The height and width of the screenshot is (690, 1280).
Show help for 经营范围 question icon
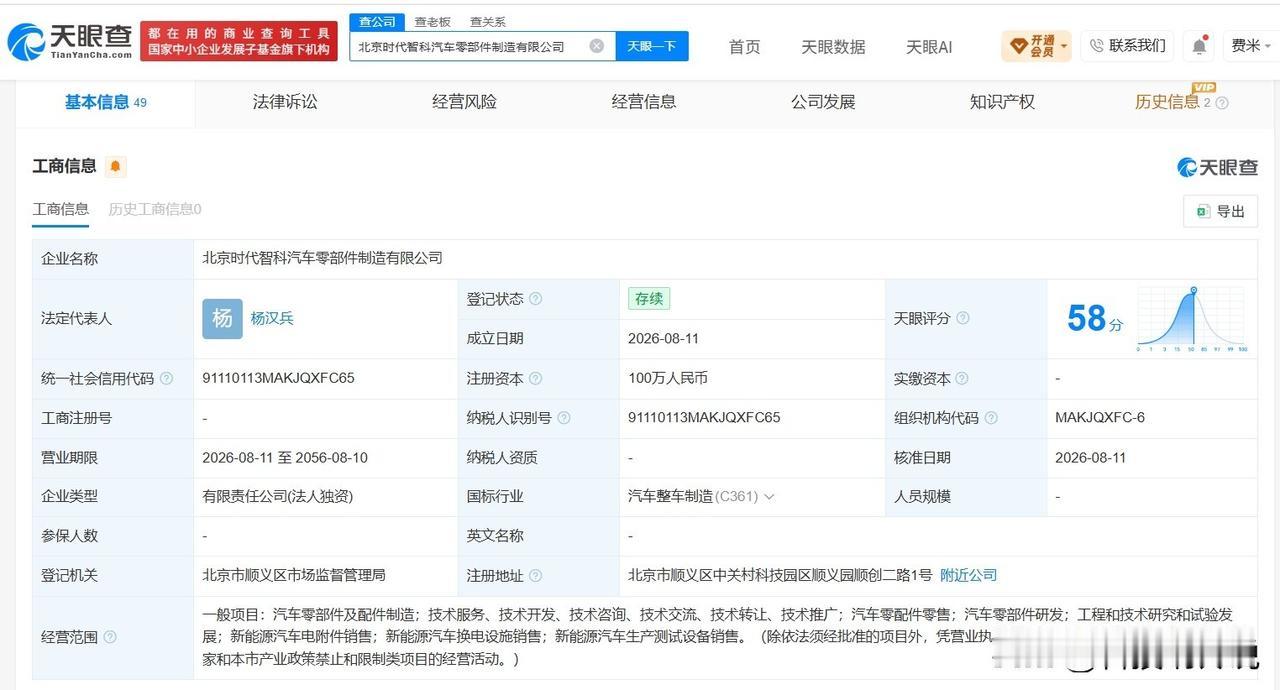[110, 637]
